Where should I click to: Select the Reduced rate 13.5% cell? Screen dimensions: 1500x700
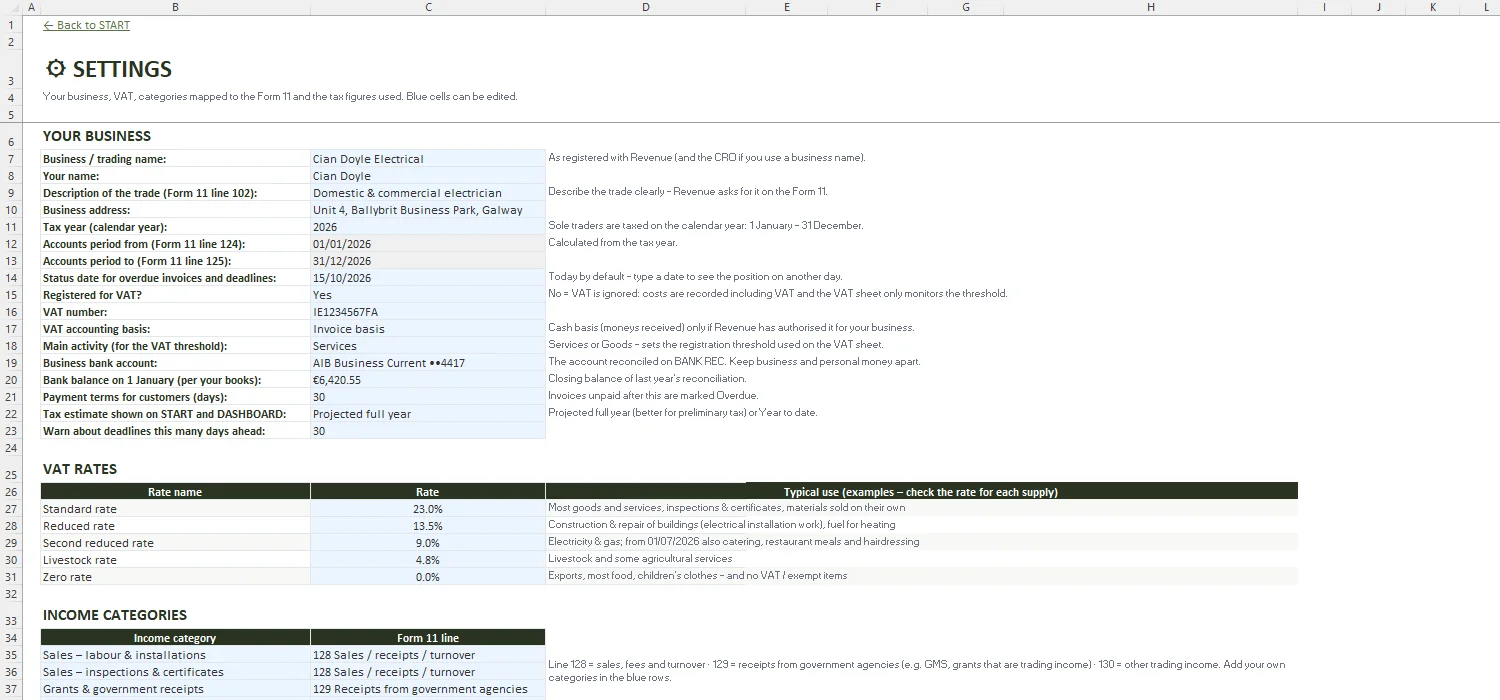point(428,526)
